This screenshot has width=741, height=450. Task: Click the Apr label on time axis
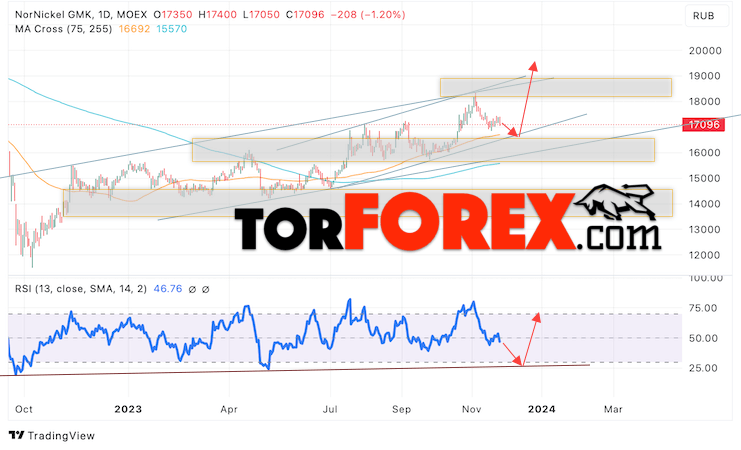click(x=229, y=409)
